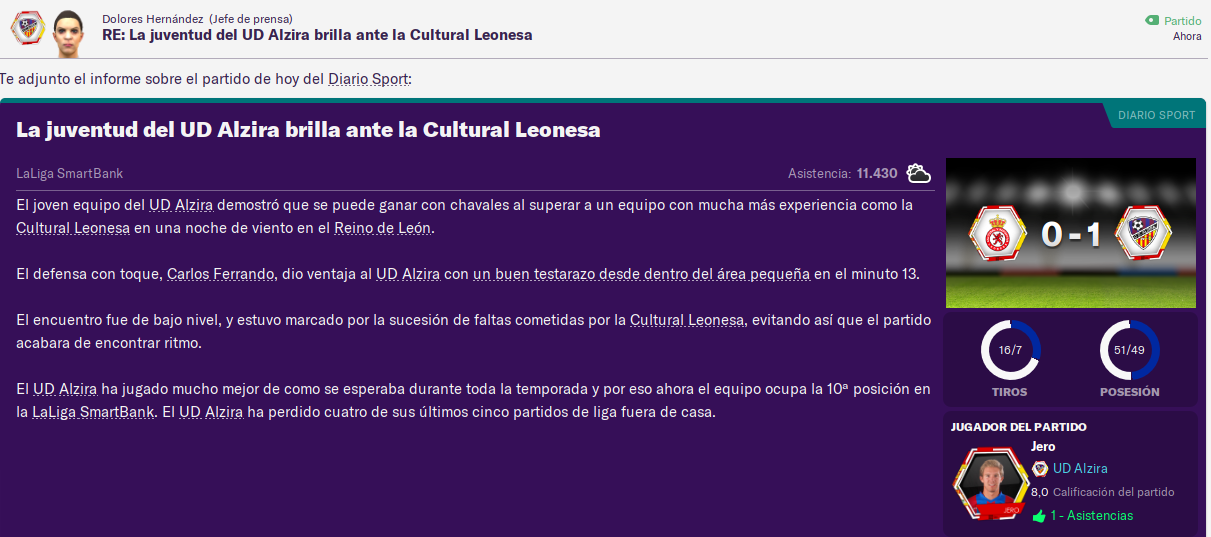Click the Posesión 51/49 ring chart
Viewport: 1211px width, 537px height.
[x=1129, y=349]
